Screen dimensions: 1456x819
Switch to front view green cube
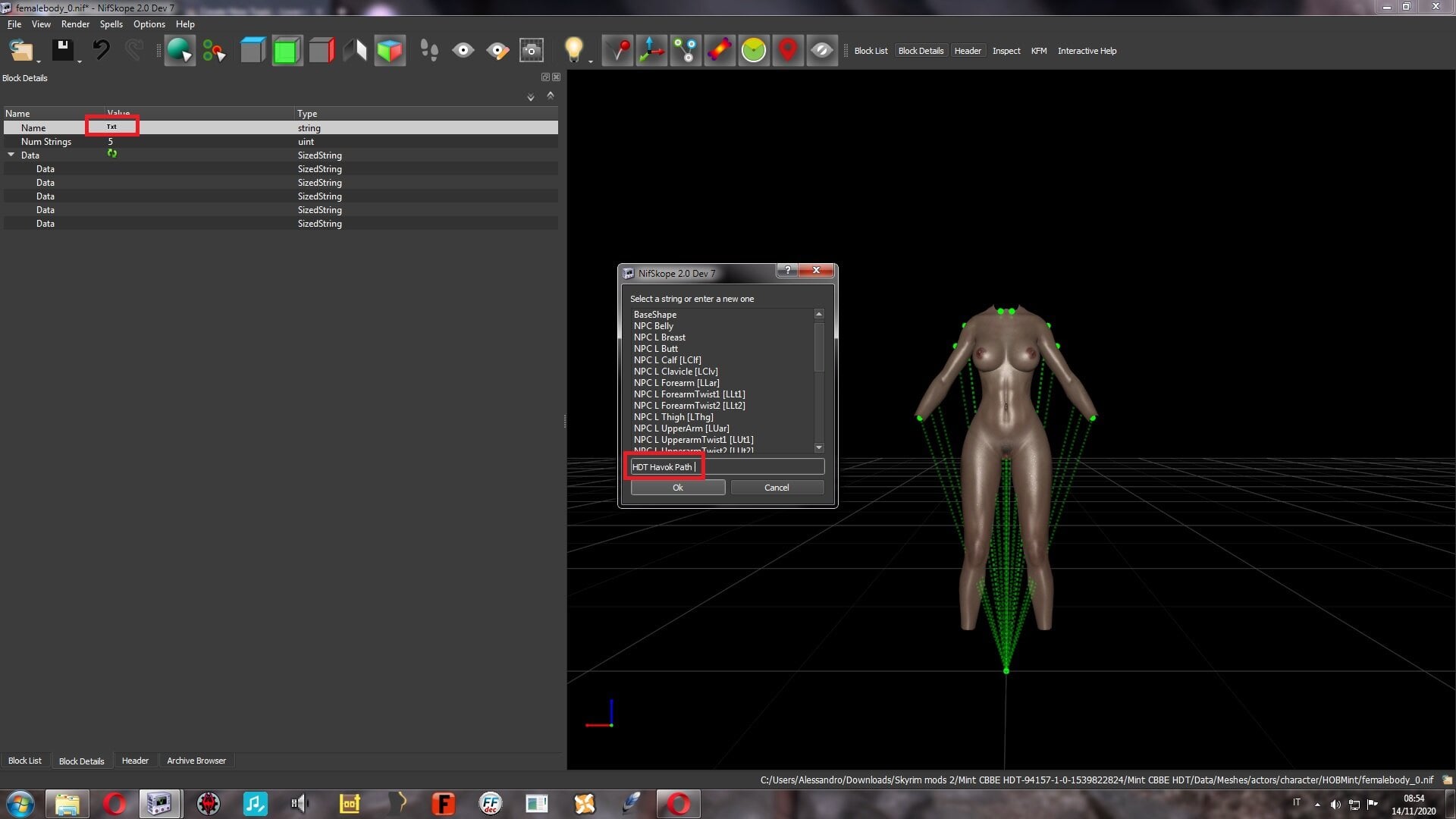(287, 51)
